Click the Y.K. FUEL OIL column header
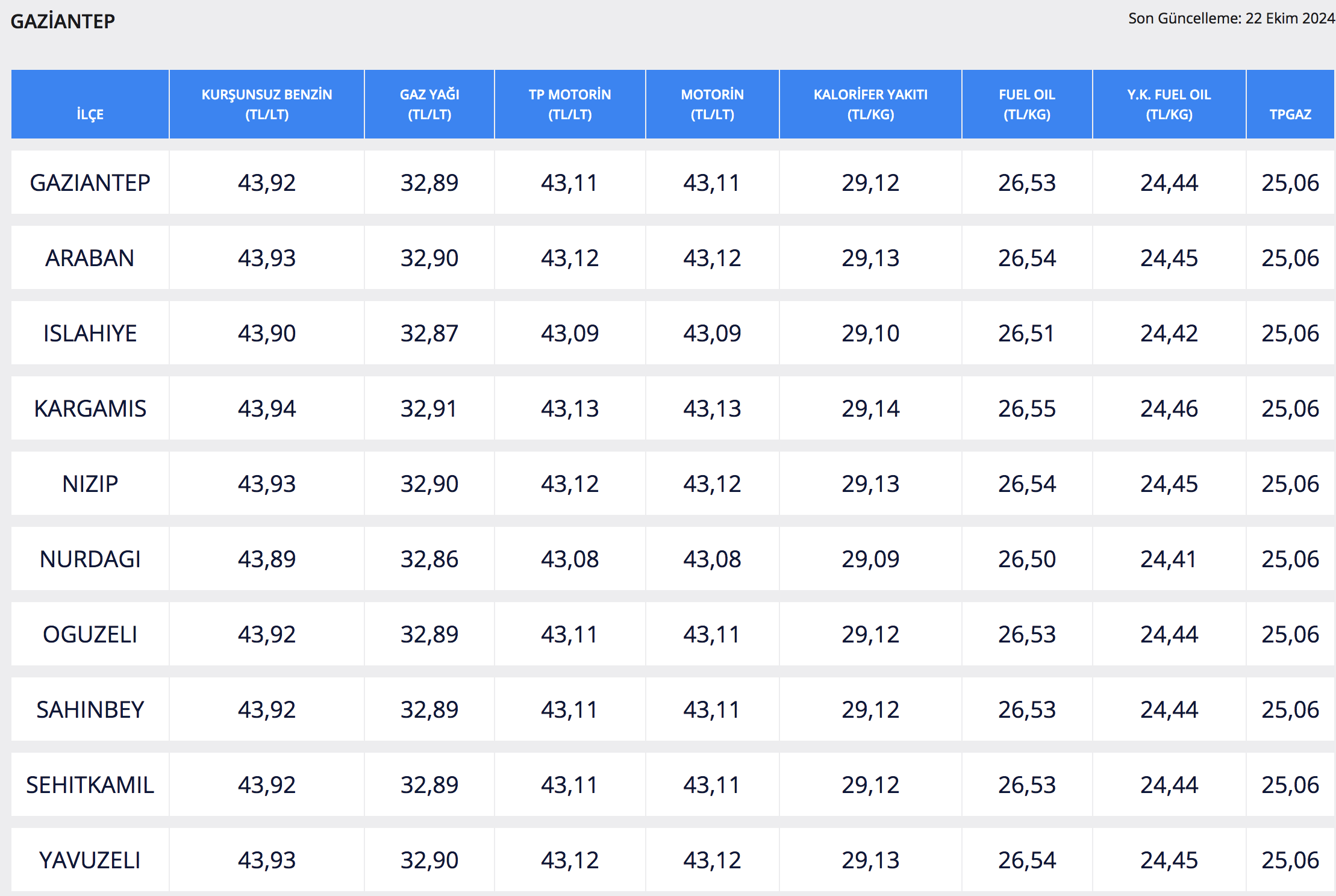This screenshot has height=896, width=1336. point(1169,104)
